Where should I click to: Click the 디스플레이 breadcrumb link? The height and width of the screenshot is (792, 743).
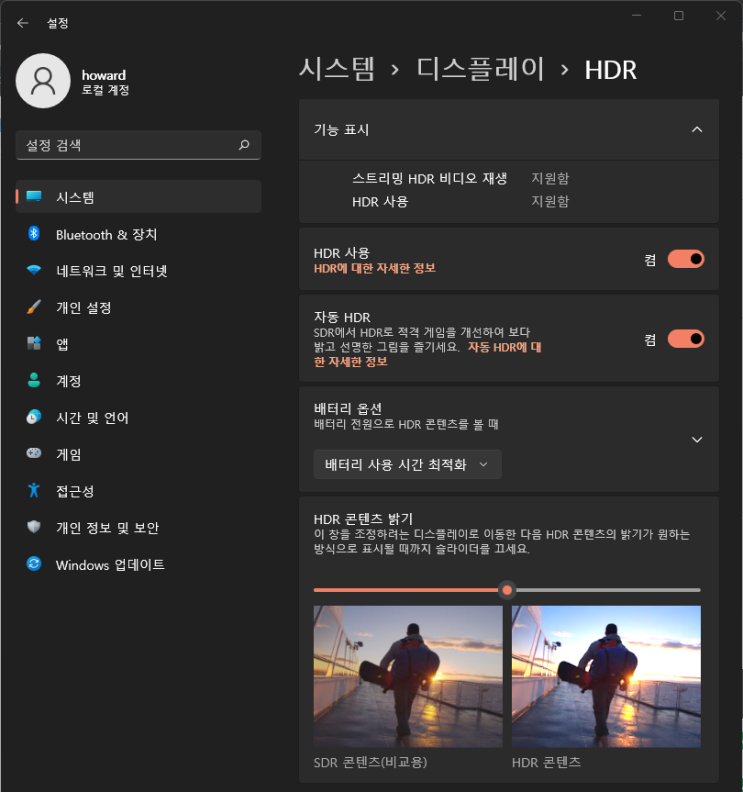pos(480,69)
